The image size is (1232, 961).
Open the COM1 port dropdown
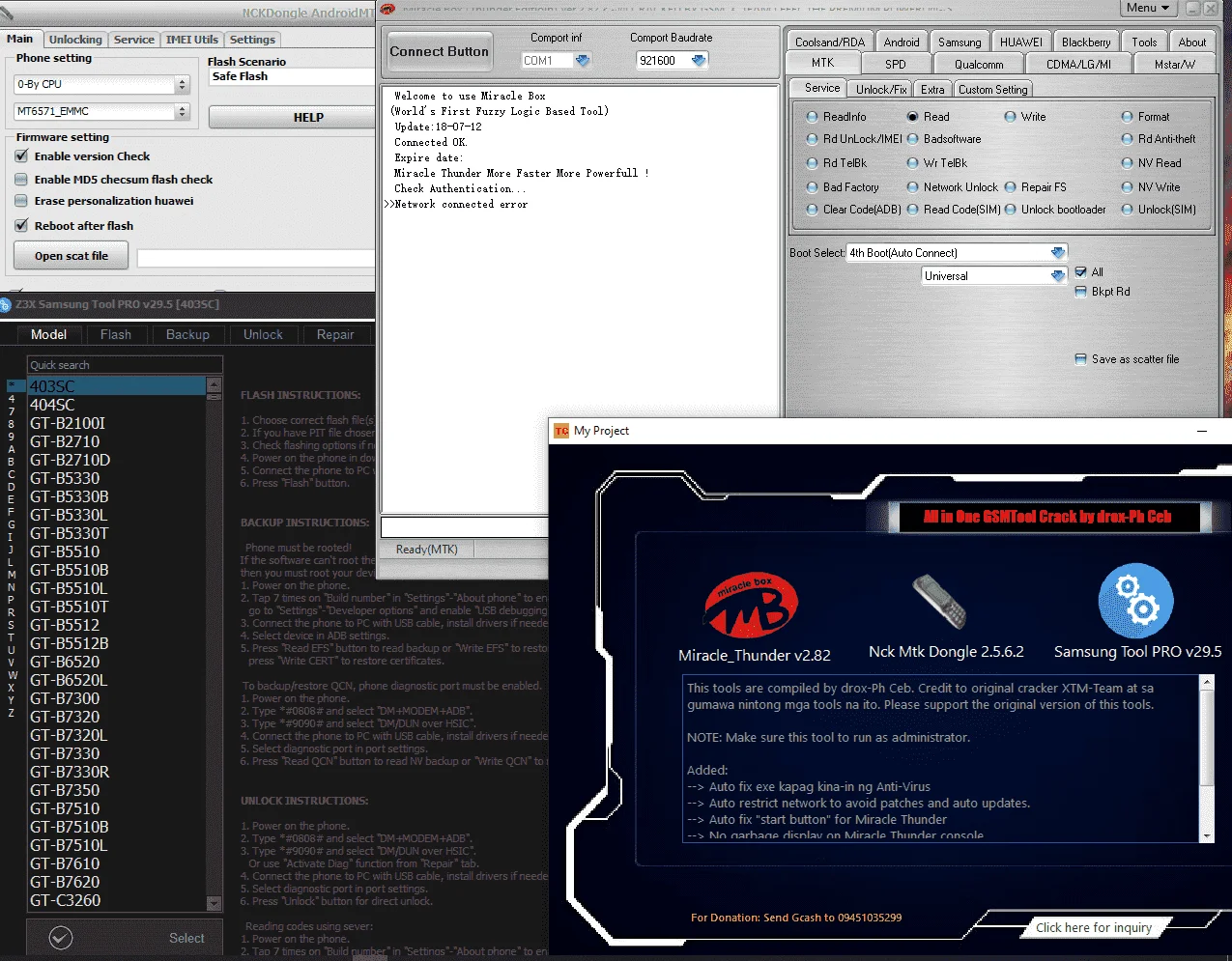[583, 60]
